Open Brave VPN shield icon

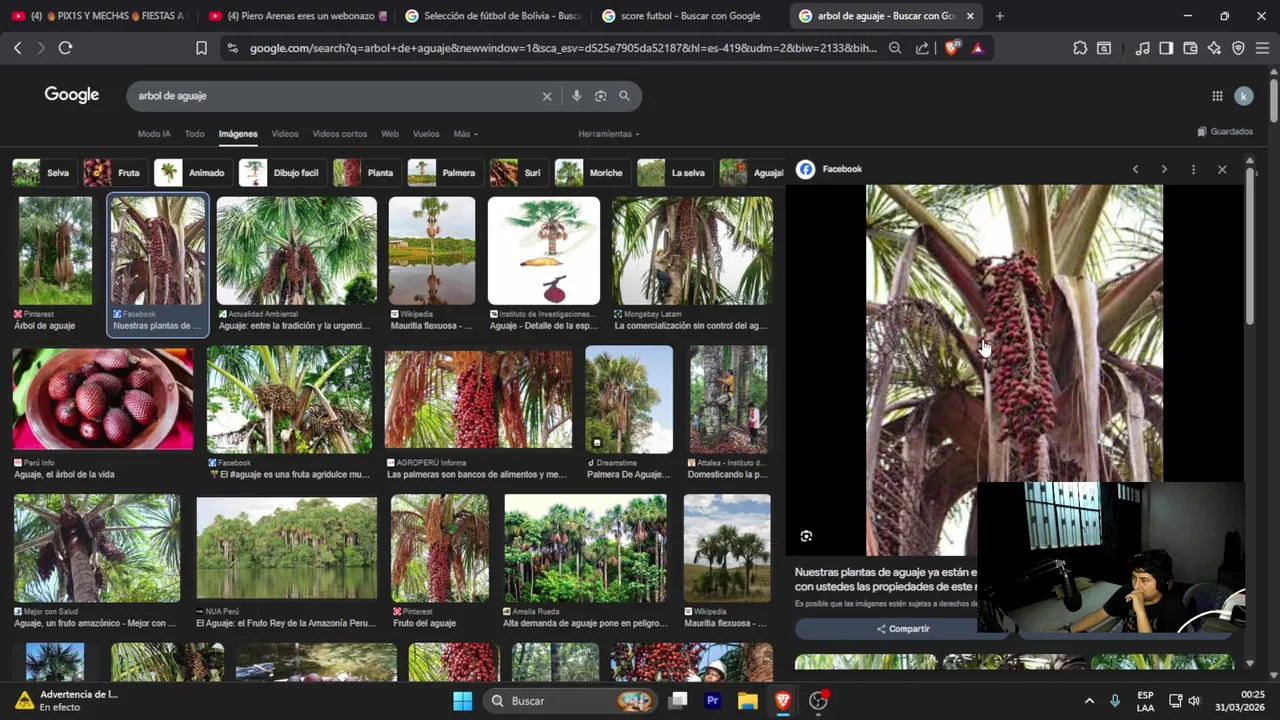coord(1238,48)
